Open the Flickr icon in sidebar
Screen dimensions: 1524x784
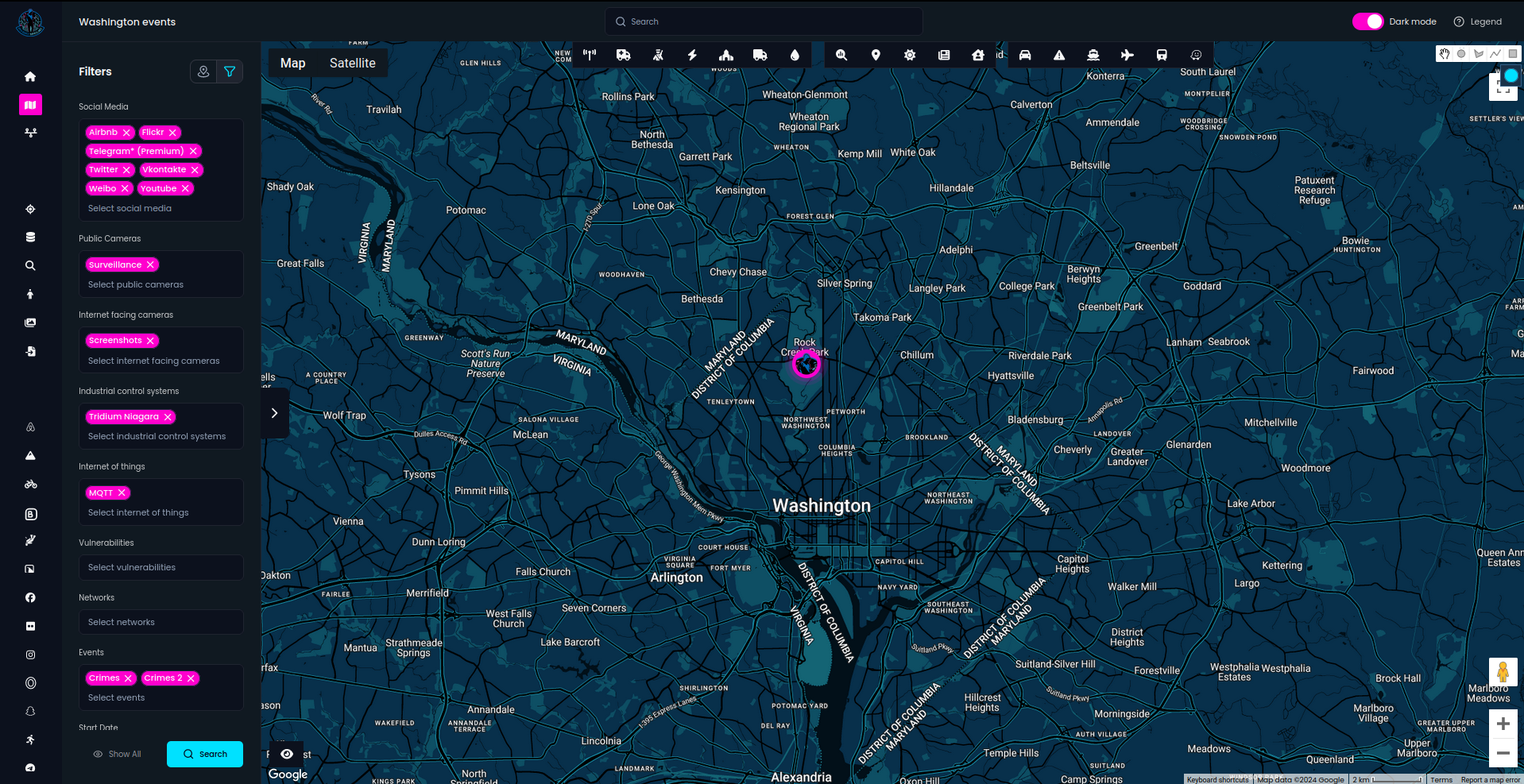pos(30,626)
